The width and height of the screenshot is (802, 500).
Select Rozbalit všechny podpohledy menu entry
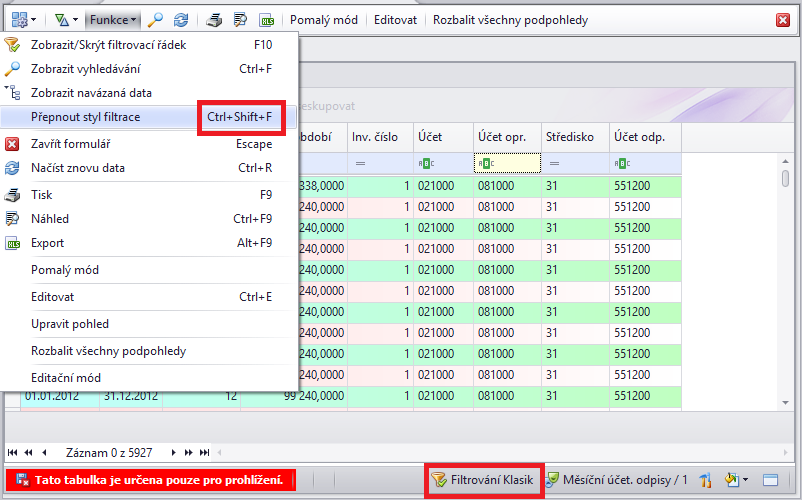click(148, 352)
